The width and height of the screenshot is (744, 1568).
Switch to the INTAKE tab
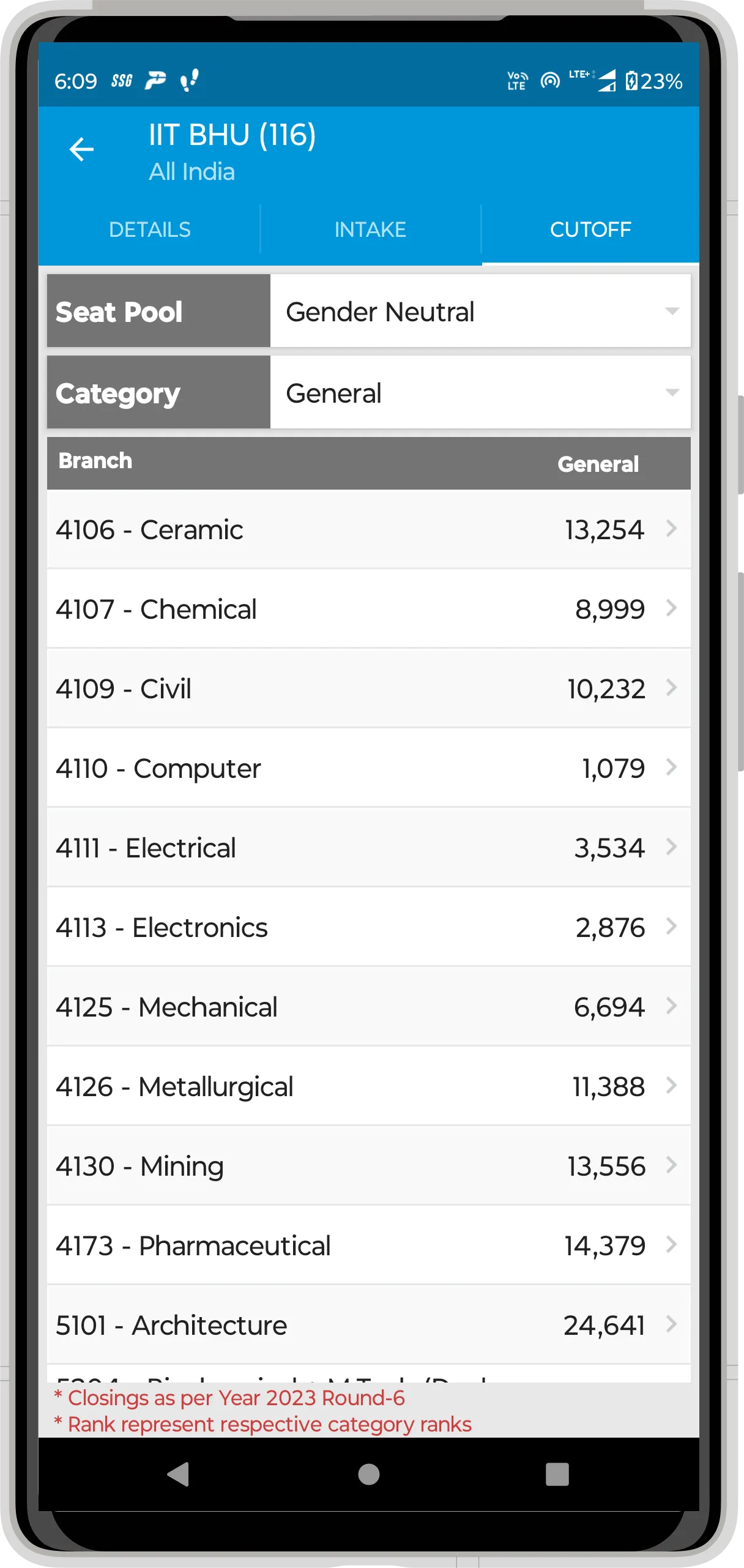tap(370, 230)
